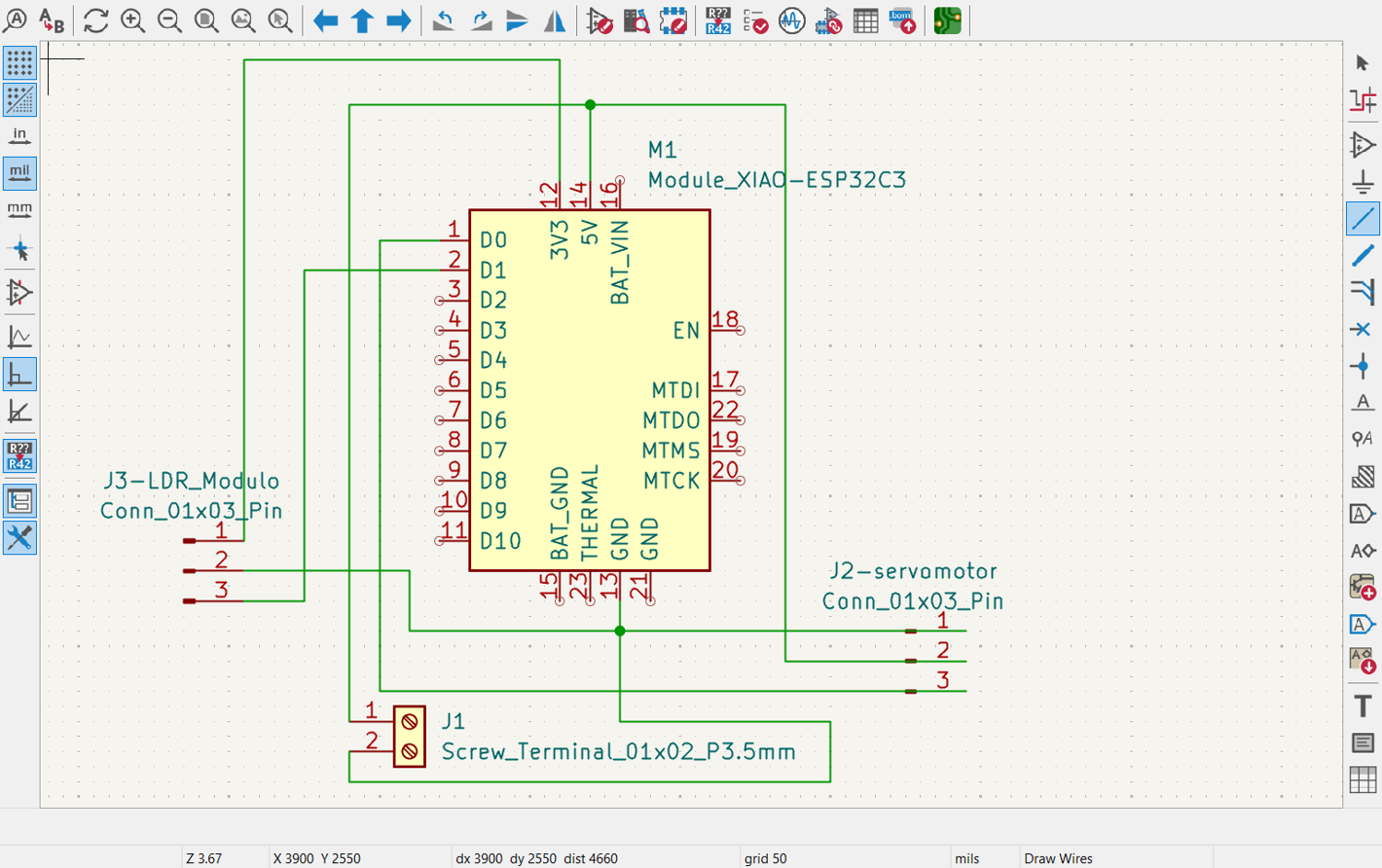The width and height of the screenshot is (1382, 868).
Task: Choose the Place Junction tool
Action: pos(1363,365)
